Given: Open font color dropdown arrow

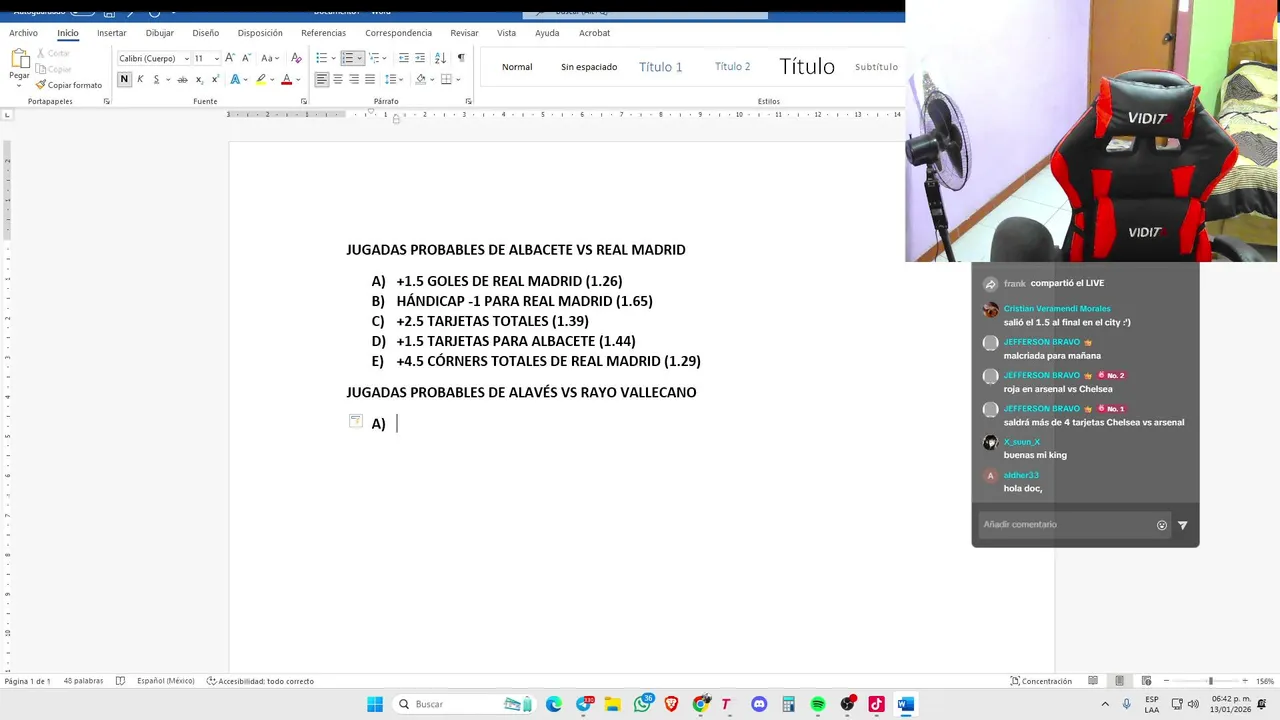Looking at the screenshot, I should [x=298, y=79].
